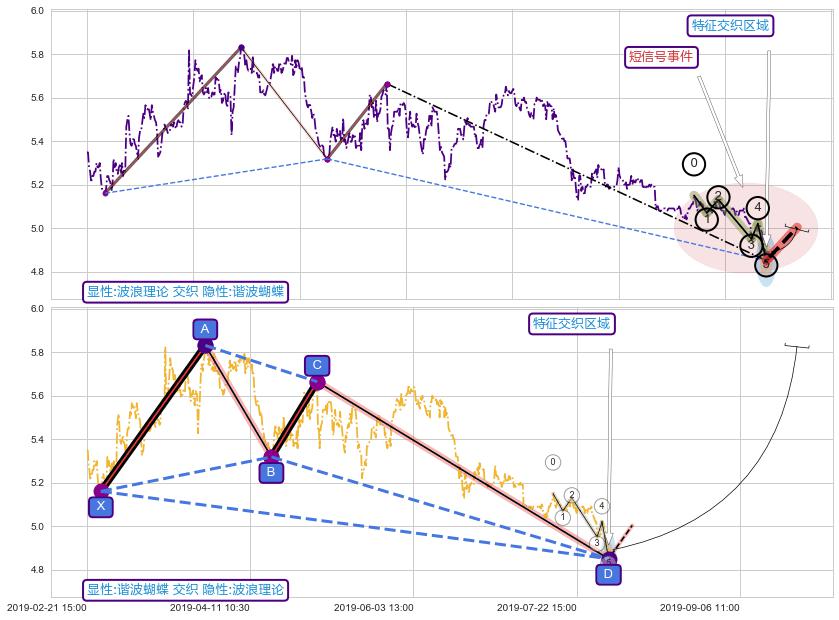Click the blue point A label box
The width and height of the screenshot is (839, 620).
(x=204, y=329)
